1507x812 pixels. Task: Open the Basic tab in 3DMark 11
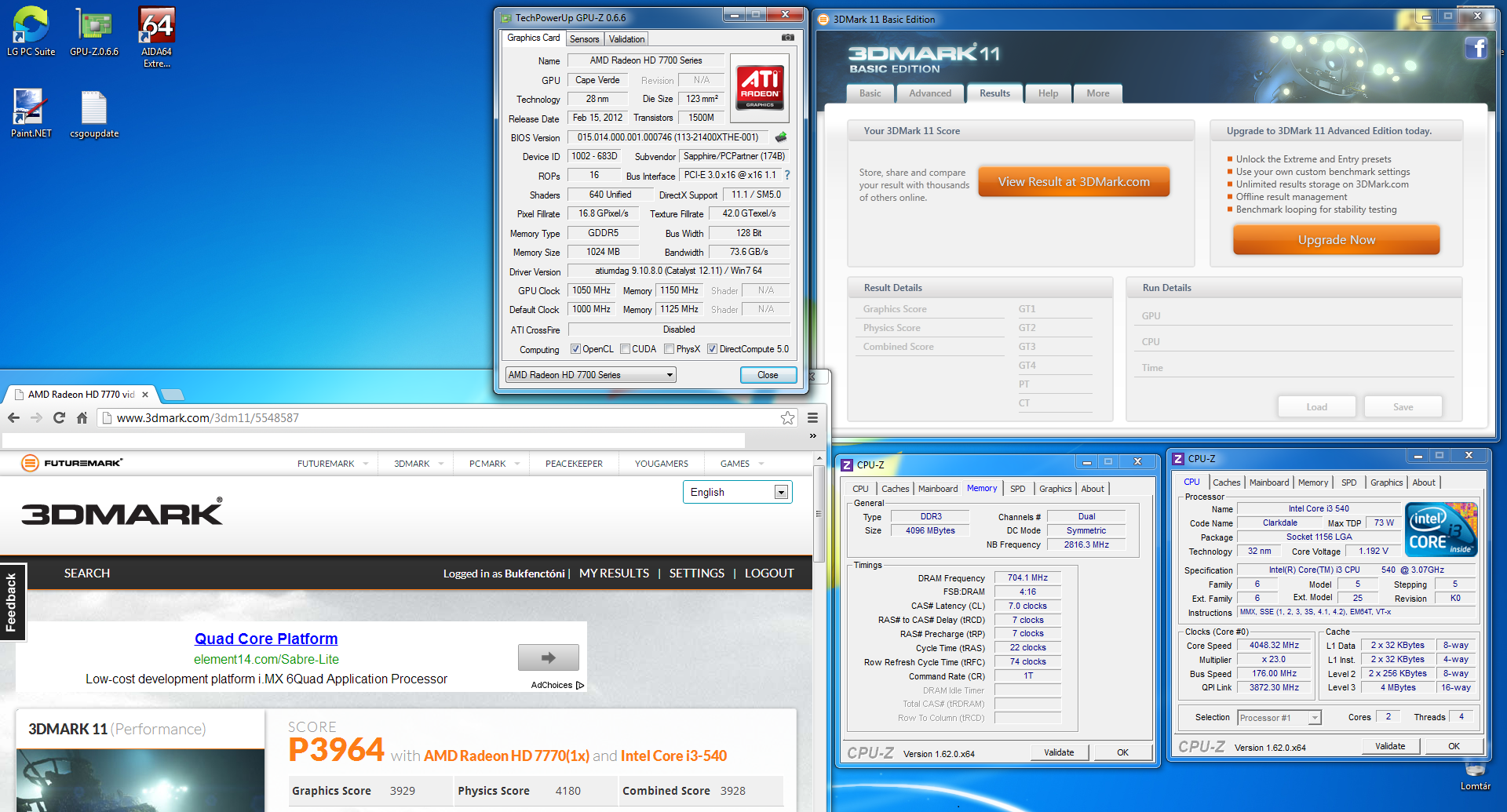pos(870,93)
